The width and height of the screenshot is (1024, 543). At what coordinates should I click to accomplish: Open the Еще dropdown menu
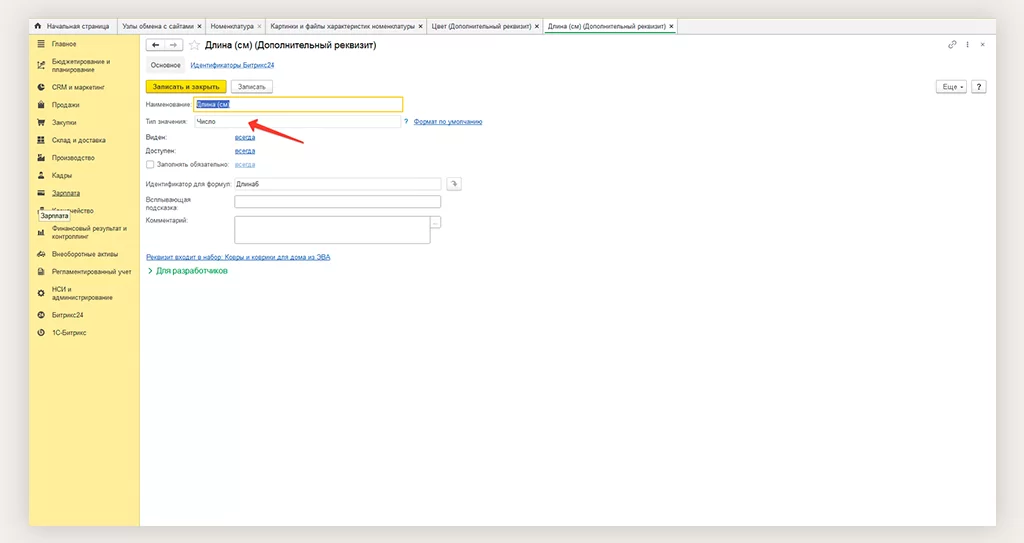click(x=950, y=87)
